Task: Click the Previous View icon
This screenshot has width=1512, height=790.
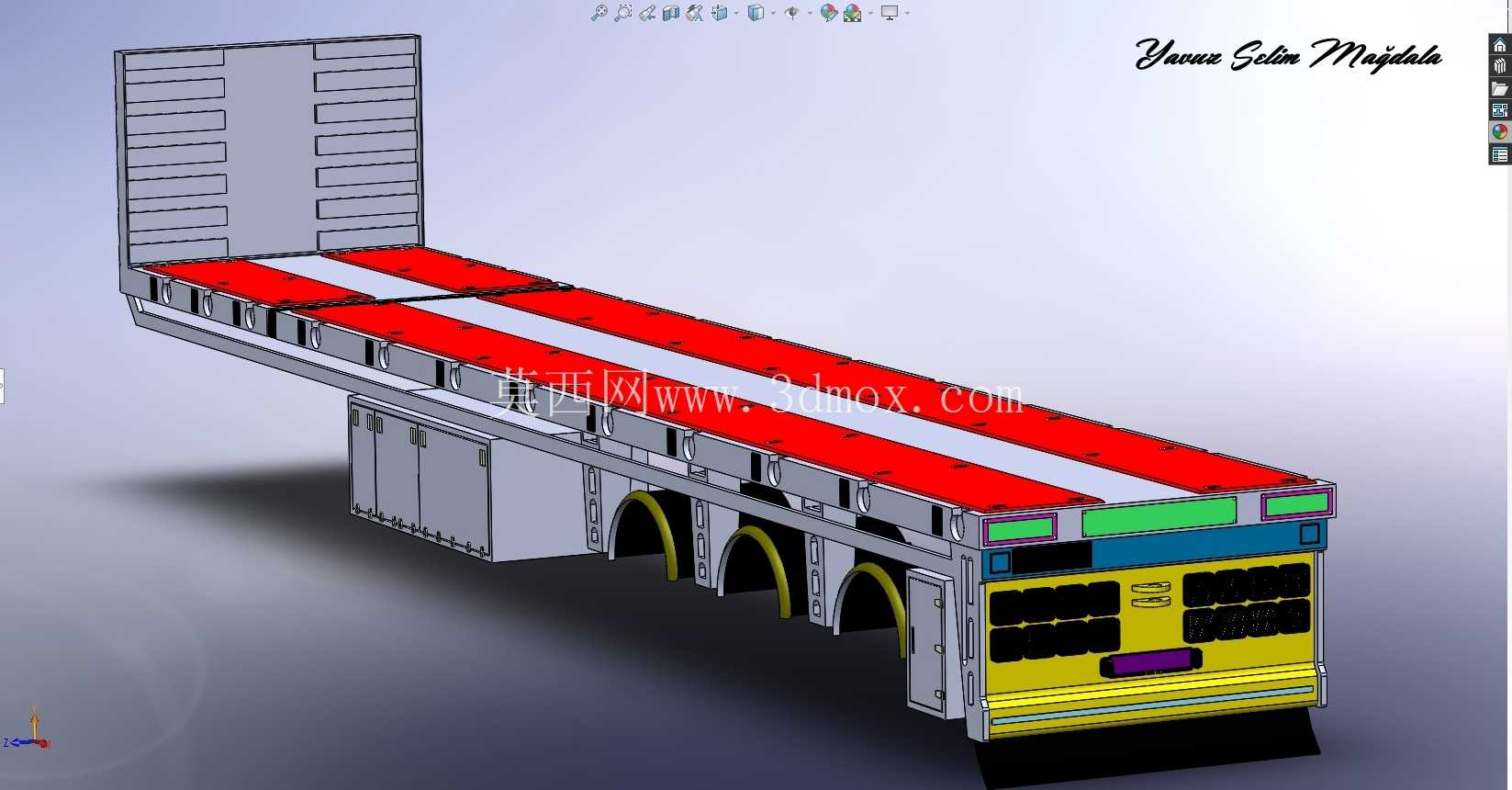Action: (x=647, y=13)
